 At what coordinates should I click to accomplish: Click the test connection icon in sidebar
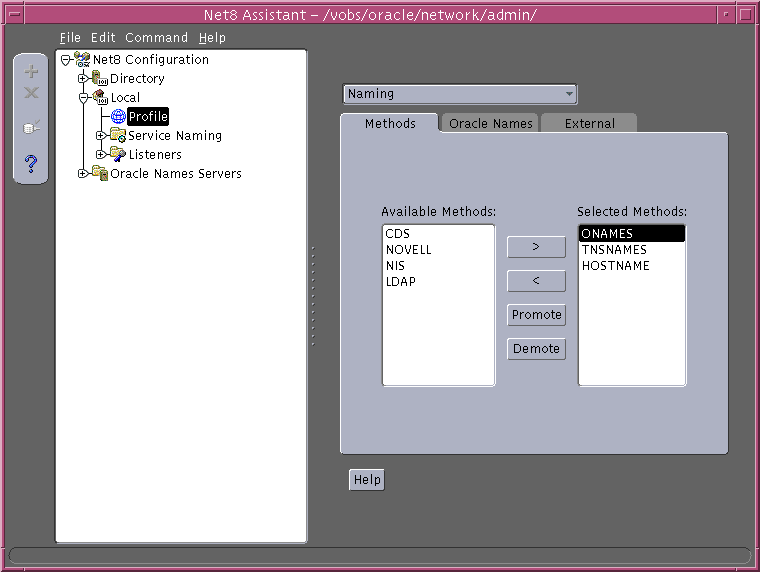coord(31,128)
